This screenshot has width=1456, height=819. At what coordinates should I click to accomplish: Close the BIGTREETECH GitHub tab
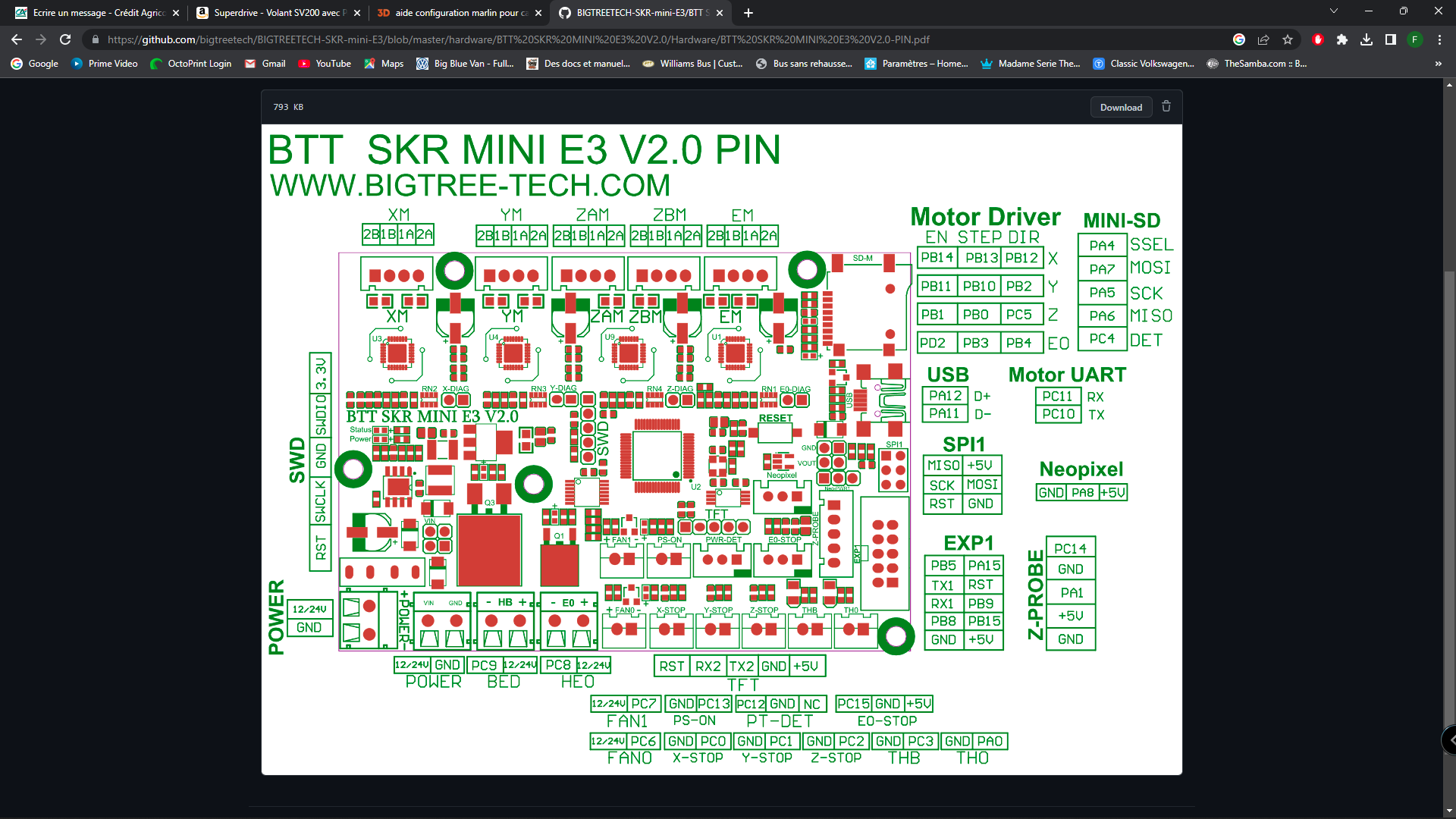[720, 13]
